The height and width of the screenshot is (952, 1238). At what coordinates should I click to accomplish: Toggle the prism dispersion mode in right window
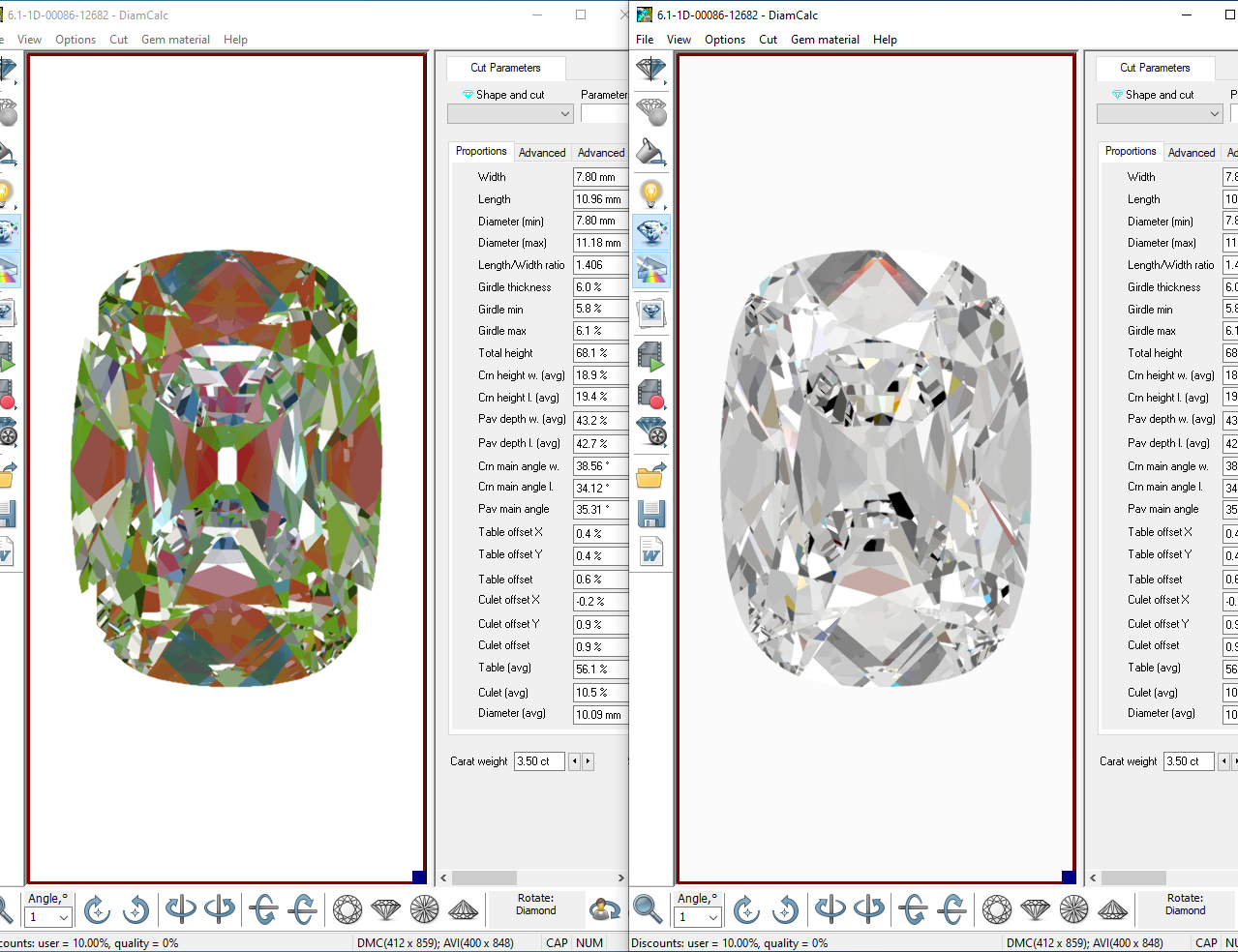650,270
